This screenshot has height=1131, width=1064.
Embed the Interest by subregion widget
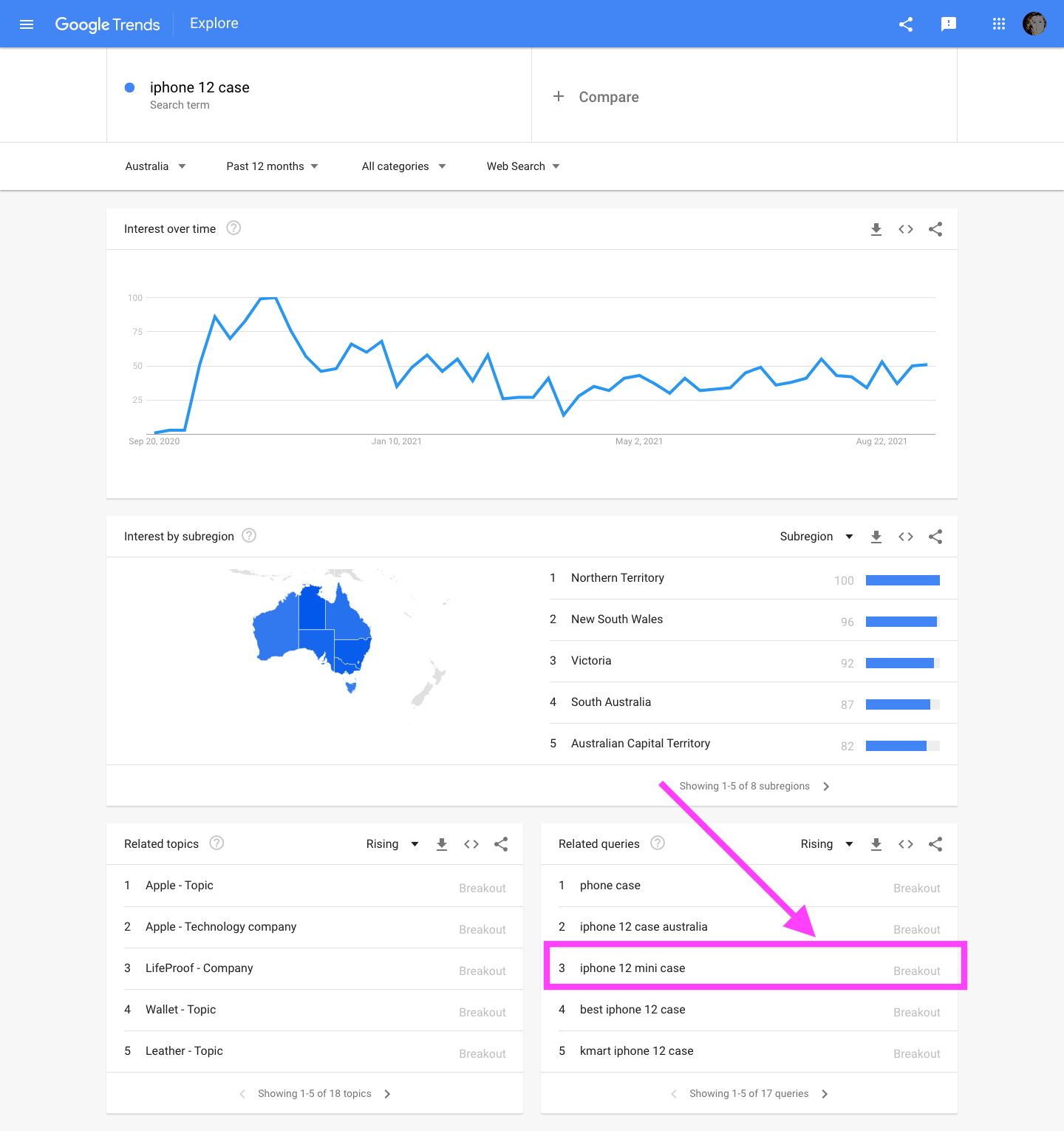point(906,537)
